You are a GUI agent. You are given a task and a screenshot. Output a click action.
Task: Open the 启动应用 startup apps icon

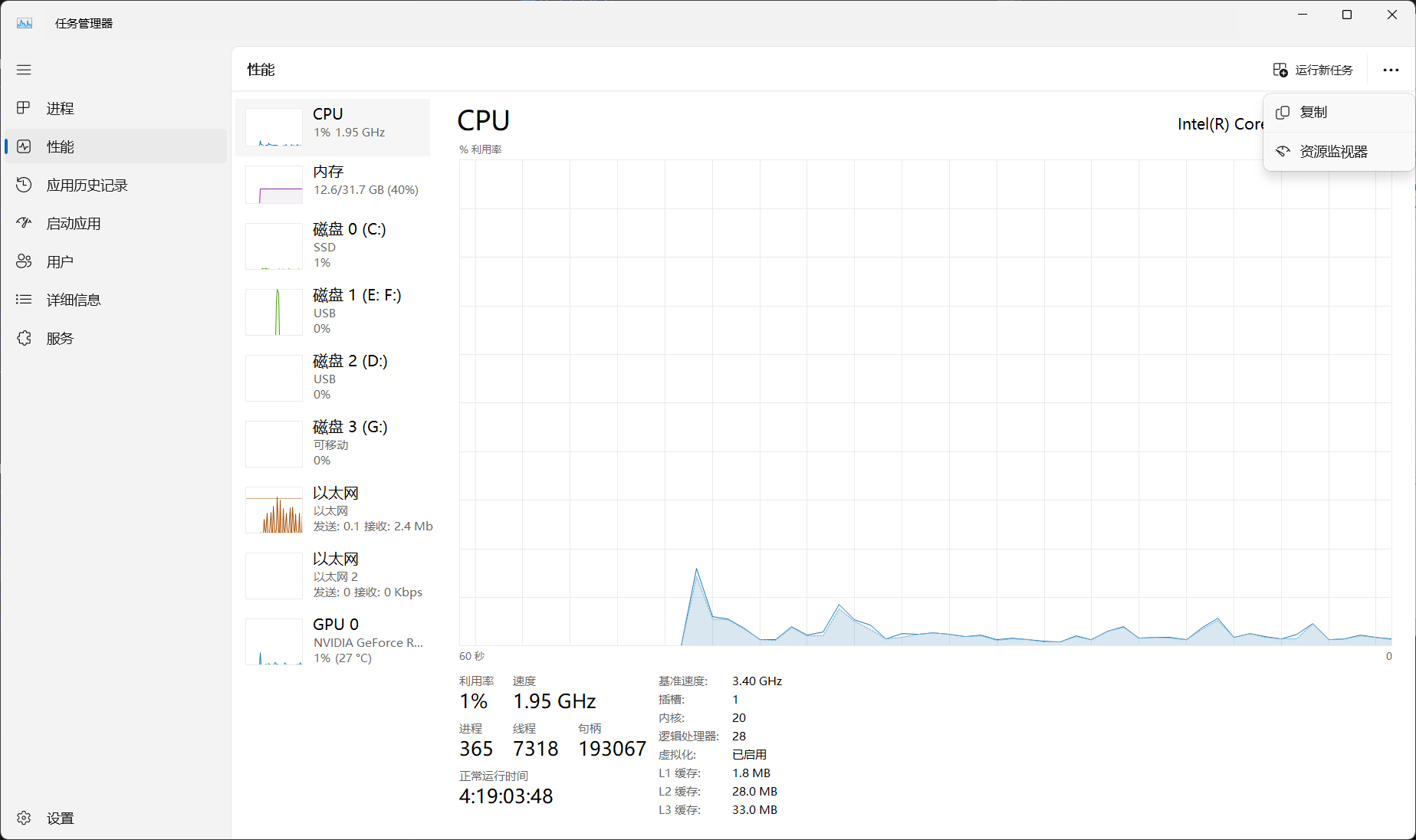click(24, 223)
